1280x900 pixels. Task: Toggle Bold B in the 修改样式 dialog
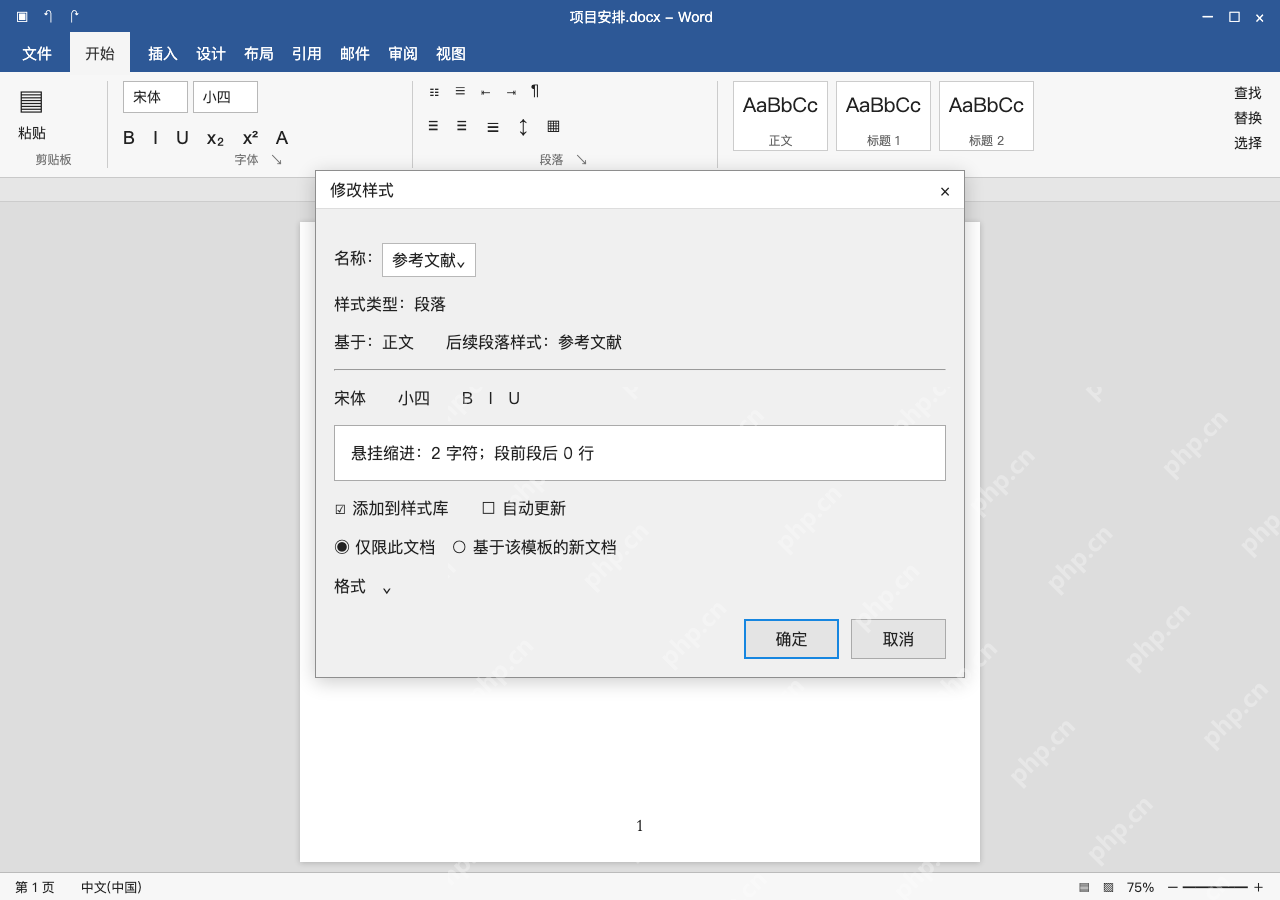click(x=467, y=398)
